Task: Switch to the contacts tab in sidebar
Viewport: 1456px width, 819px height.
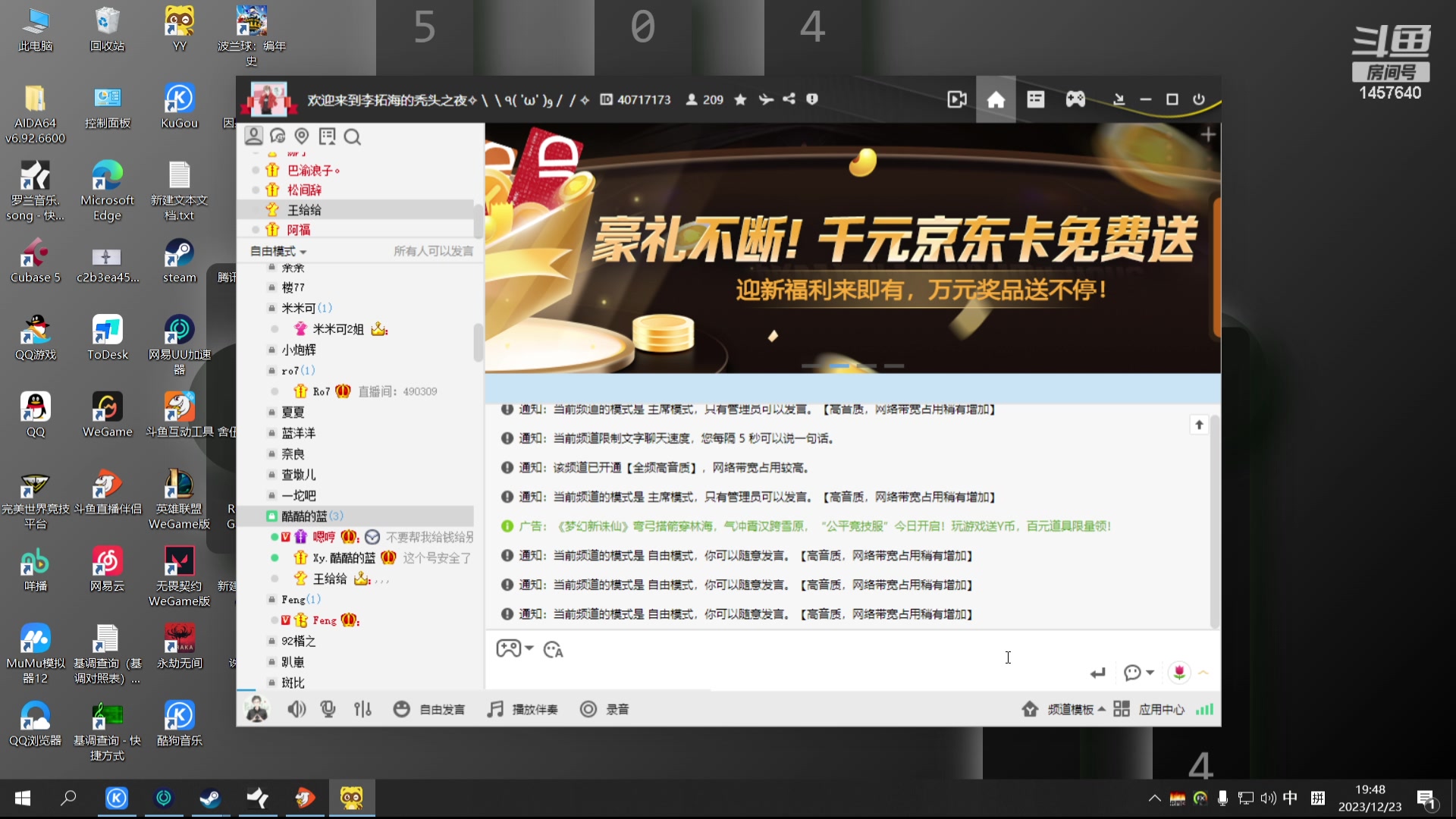Action: click(253, 136)
